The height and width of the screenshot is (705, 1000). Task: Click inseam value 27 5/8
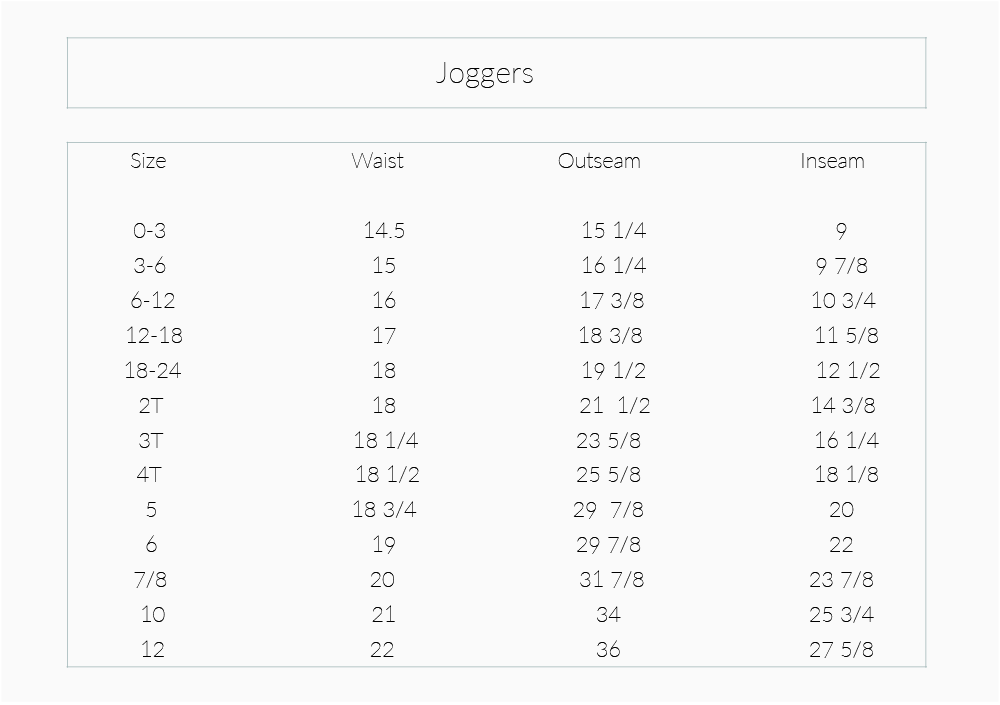pyautogui.click(x=841, y=650)
